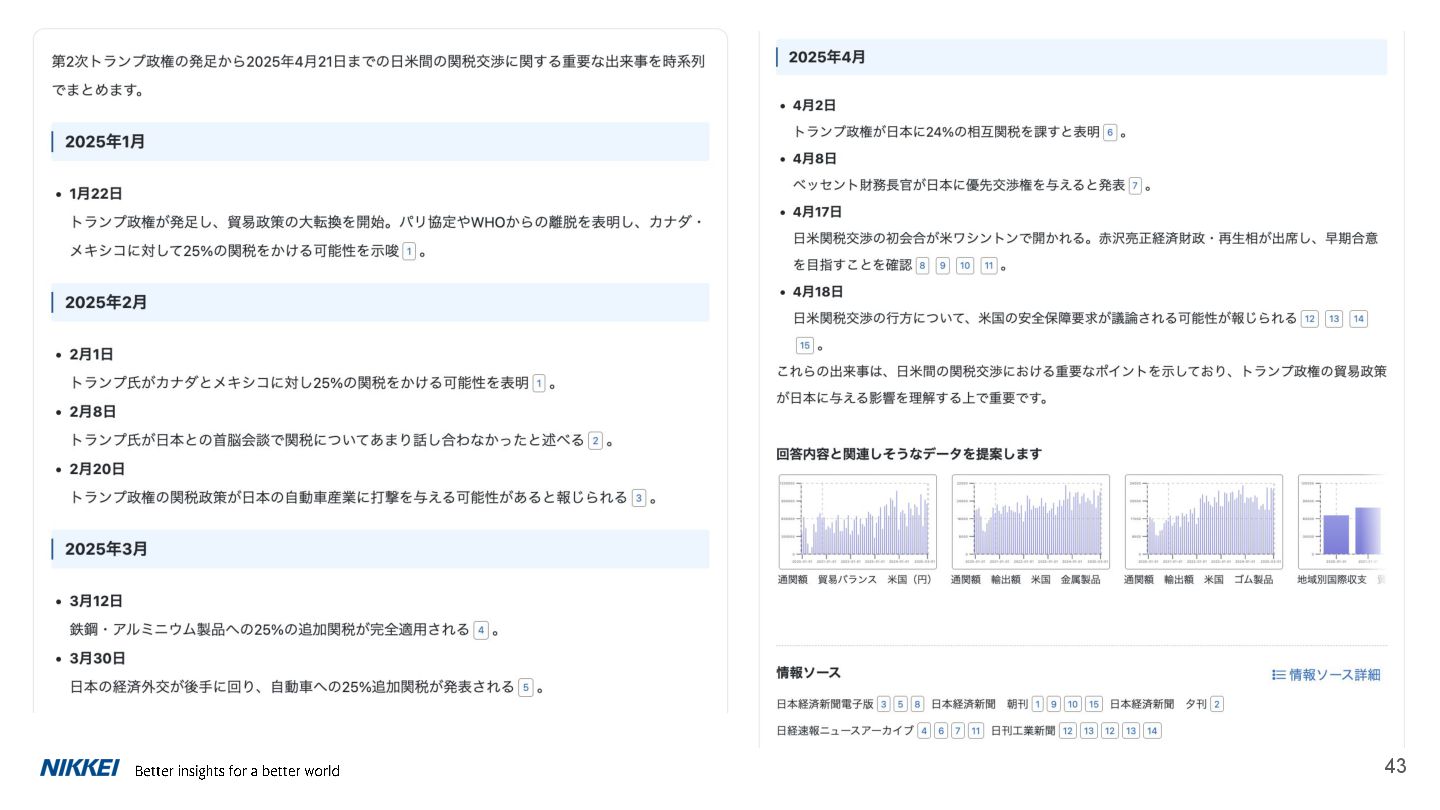
Task: Select source badge 3 beside 日本経済新聞電子版
Action: (x=884, y=704)
